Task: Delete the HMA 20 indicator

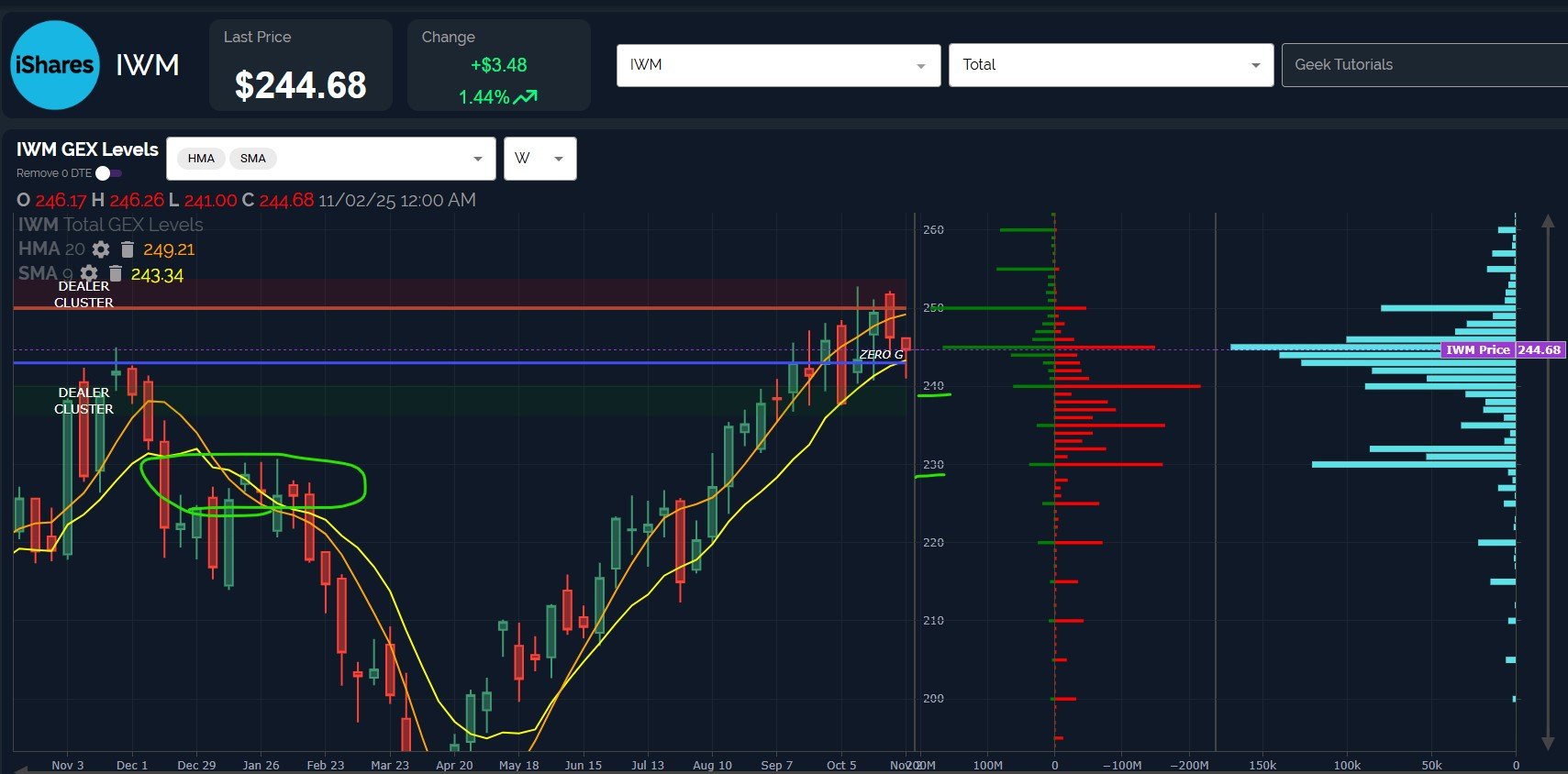Action: point(128,249)
